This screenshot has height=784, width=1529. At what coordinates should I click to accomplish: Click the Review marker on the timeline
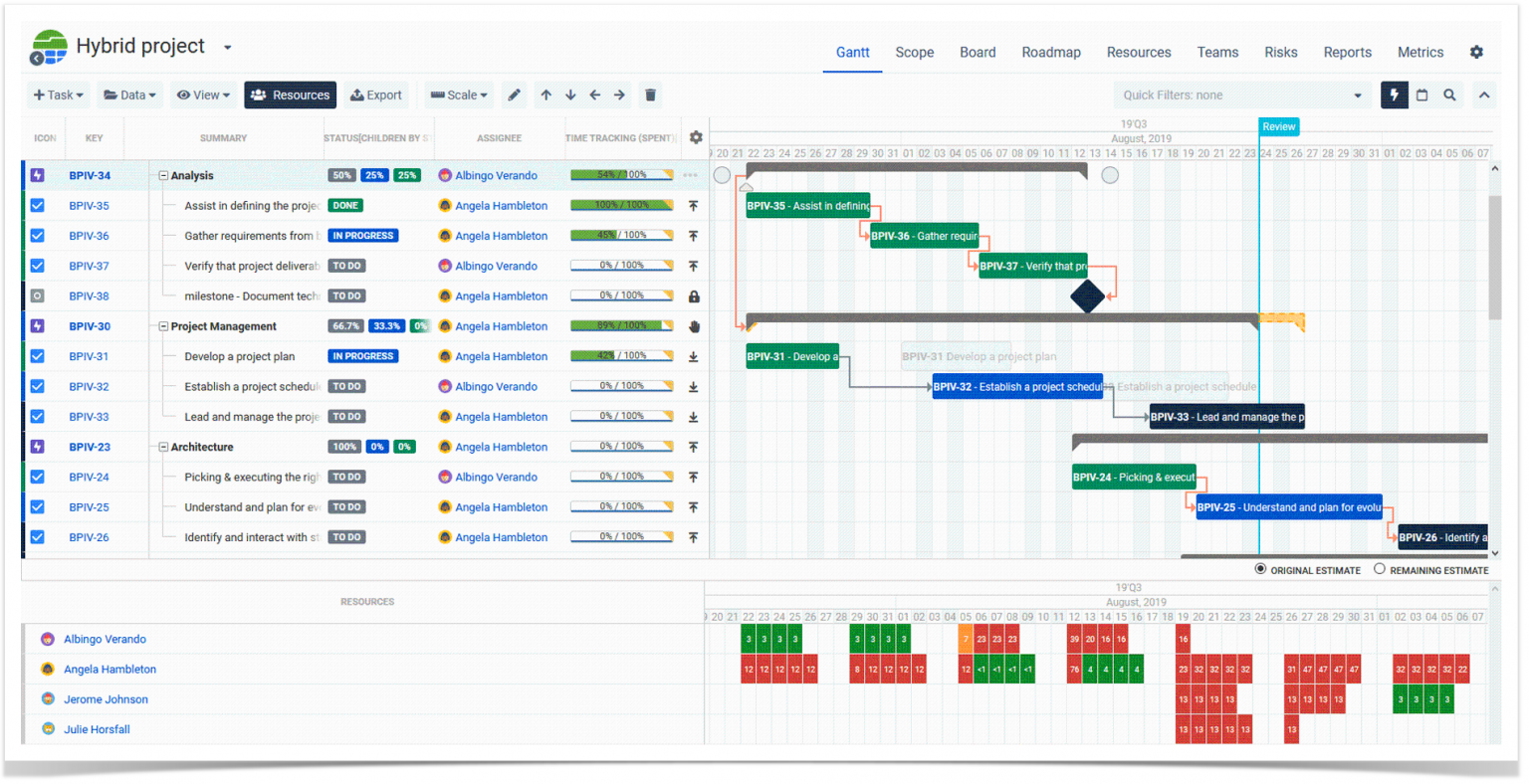pyautogui.click(x=1278, y=126)
